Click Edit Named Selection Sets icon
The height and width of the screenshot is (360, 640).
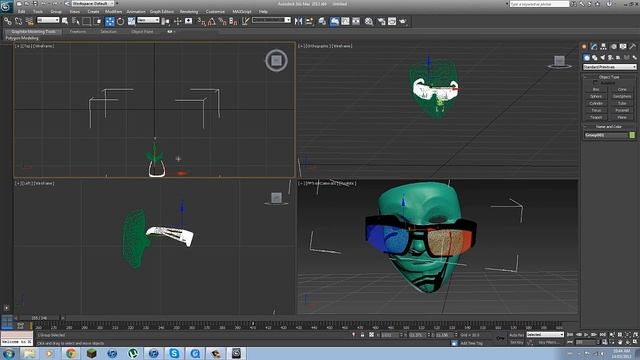245,21
